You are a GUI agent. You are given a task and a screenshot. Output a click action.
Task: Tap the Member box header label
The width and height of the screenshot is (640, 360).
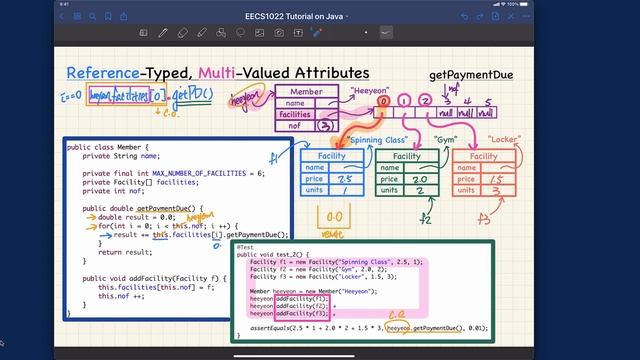click(306, 91)
